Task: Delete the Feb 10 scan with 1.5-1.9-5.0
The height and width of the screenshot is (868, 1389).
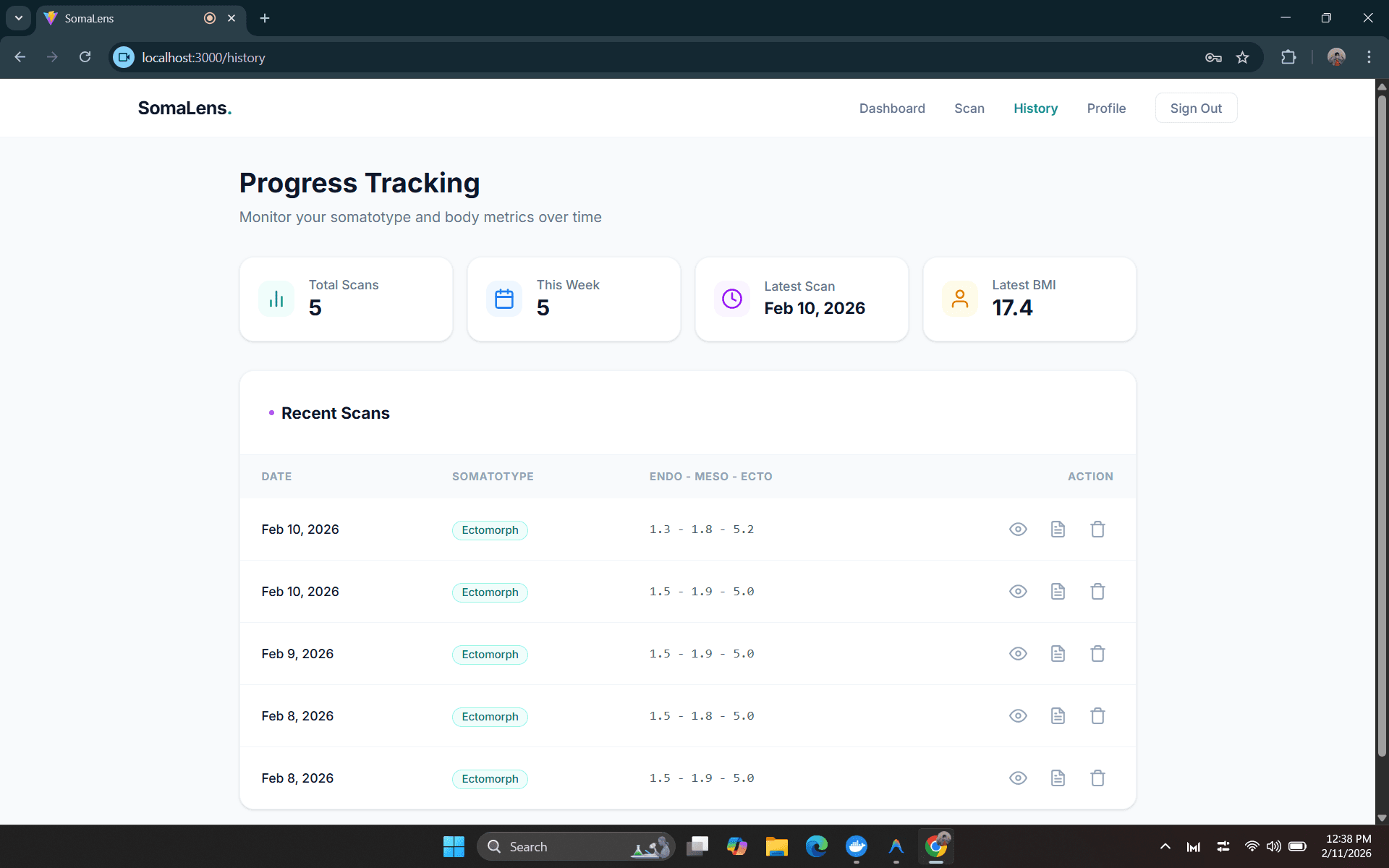Action: [x=1097, y=592]
